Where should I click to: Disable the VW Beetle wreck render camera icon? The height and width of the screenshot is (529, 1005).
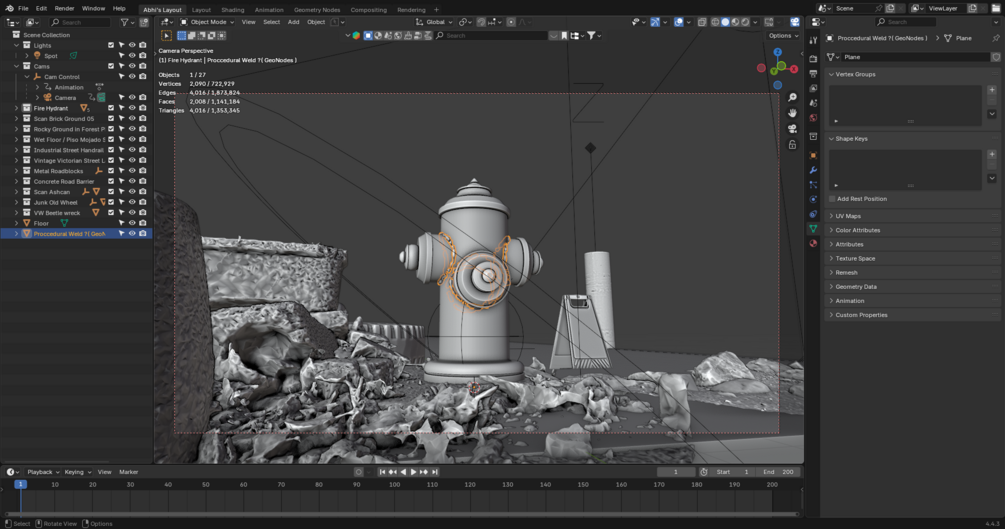coord(143,212)
